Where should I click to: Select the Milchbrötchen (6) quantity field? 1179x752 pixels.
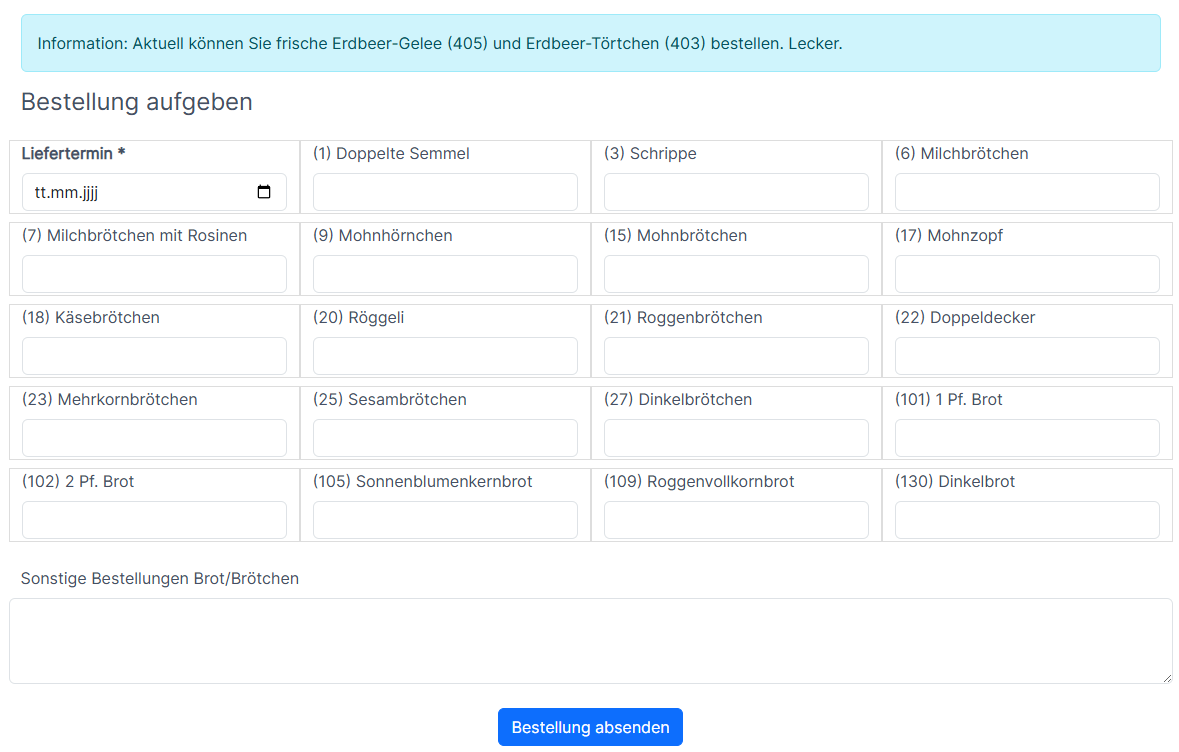tap(1027, 192)
